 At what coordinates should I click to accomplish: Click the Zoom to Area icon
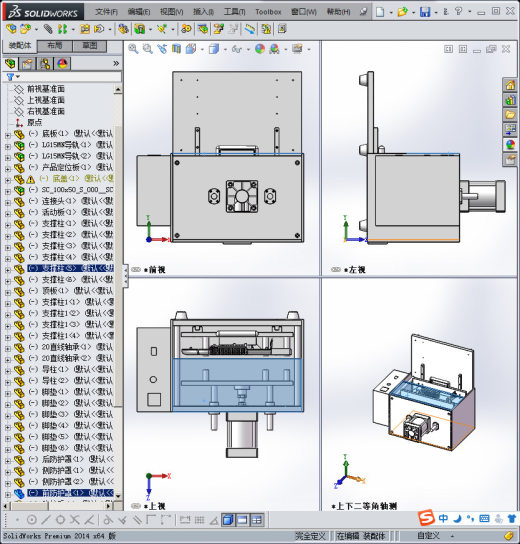(x=148, y=49)
